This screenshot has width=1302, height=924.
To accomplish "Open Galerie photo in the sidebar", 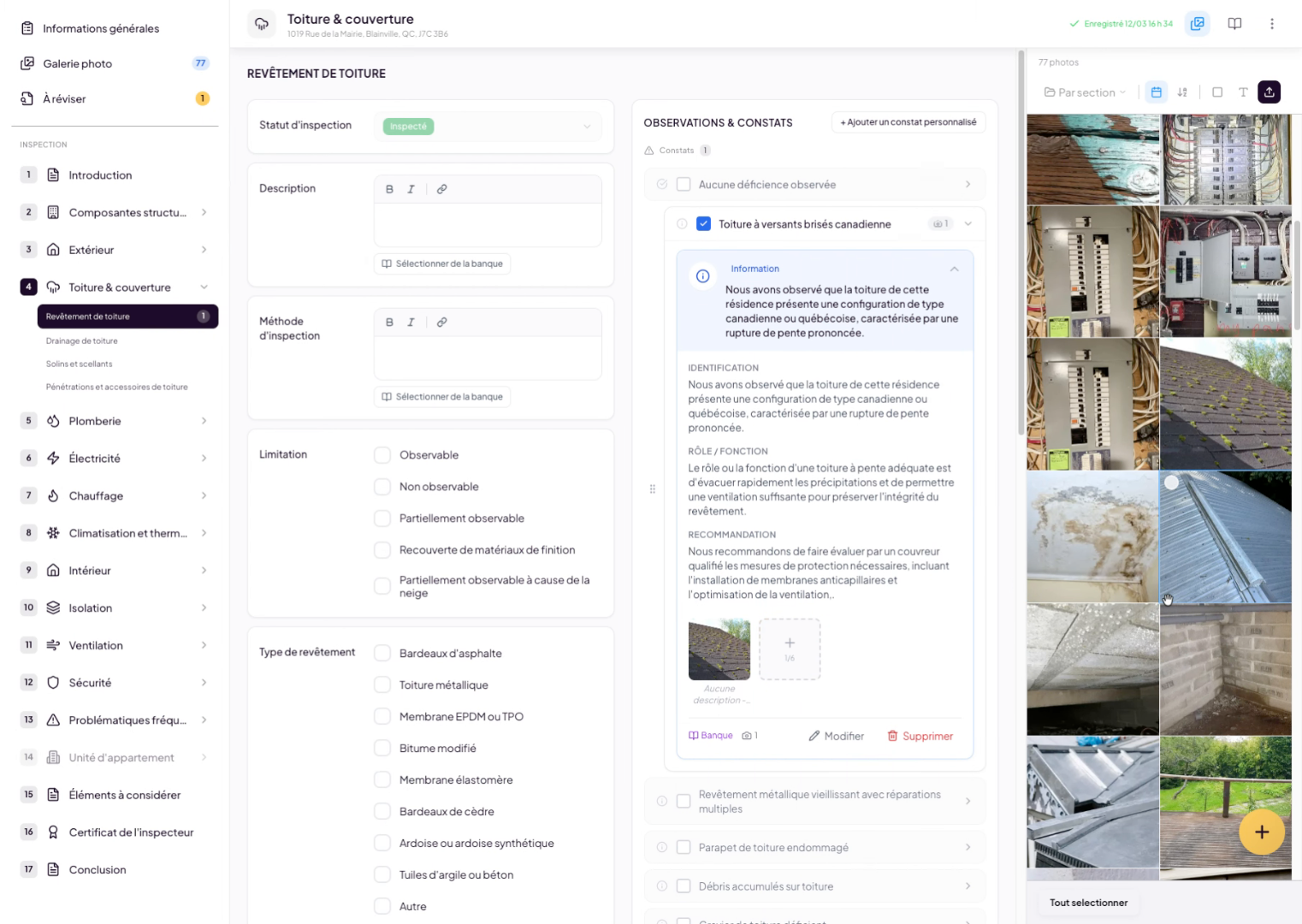I will tap(78, 63).
